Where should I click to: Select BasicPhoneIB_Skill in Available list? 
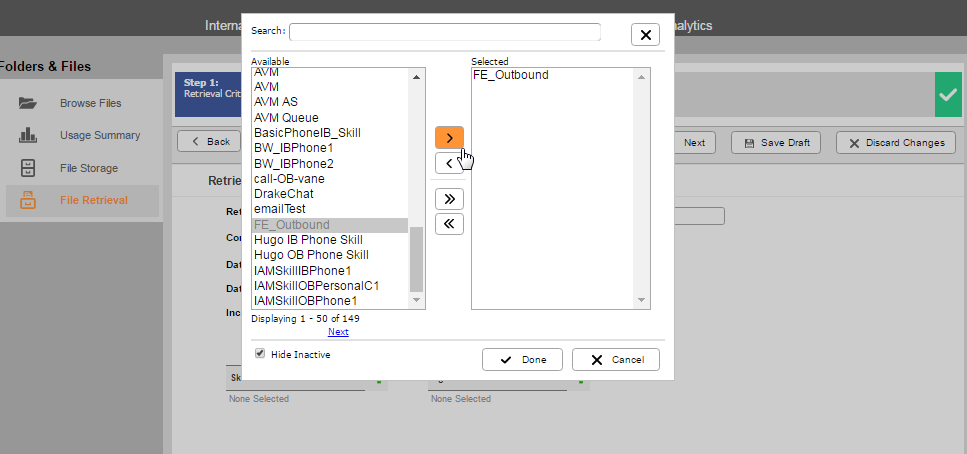tap(307, 133)
